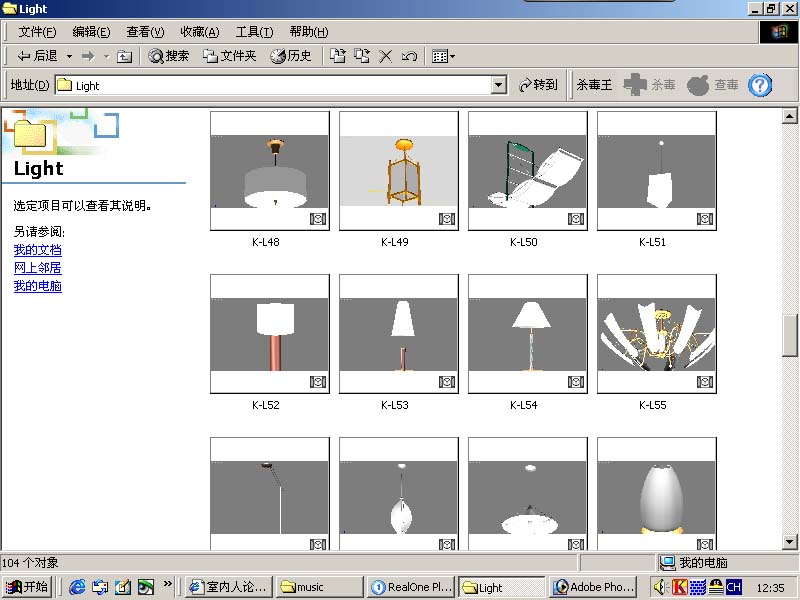Screen dimensions: 800x600
Task: Click the Up one level folder icon
Action: pos(124,56)
